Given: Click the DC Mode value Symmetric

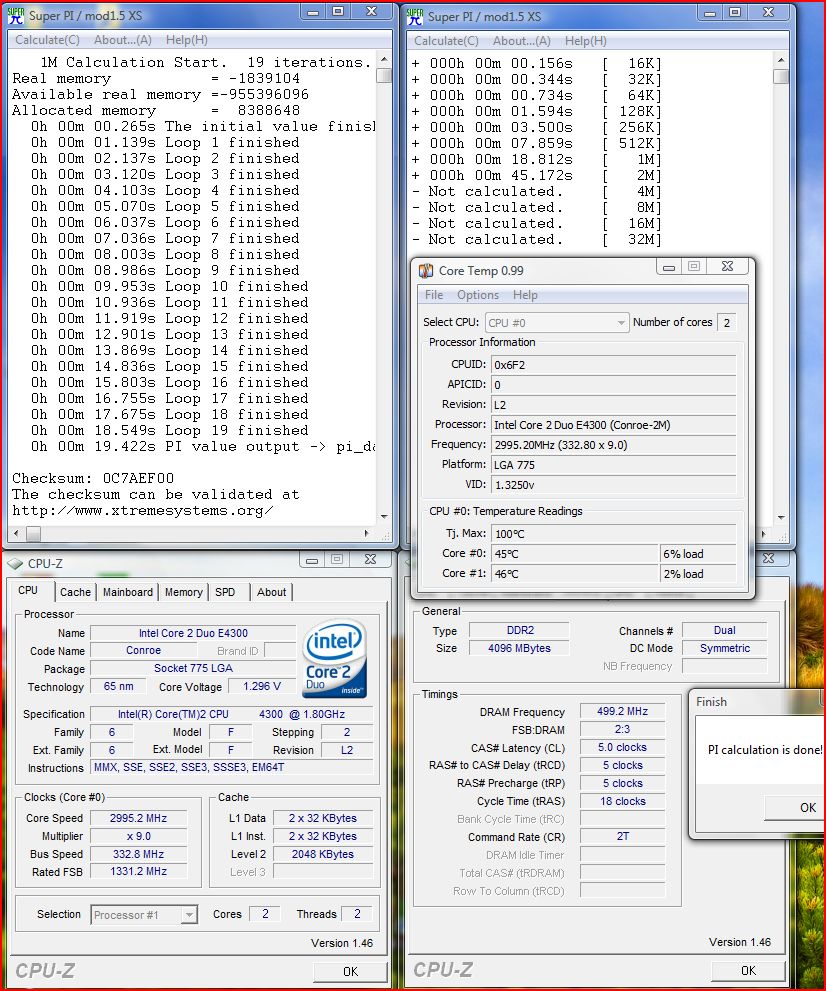Looking at the screenshot, I should tap(724, 648).
